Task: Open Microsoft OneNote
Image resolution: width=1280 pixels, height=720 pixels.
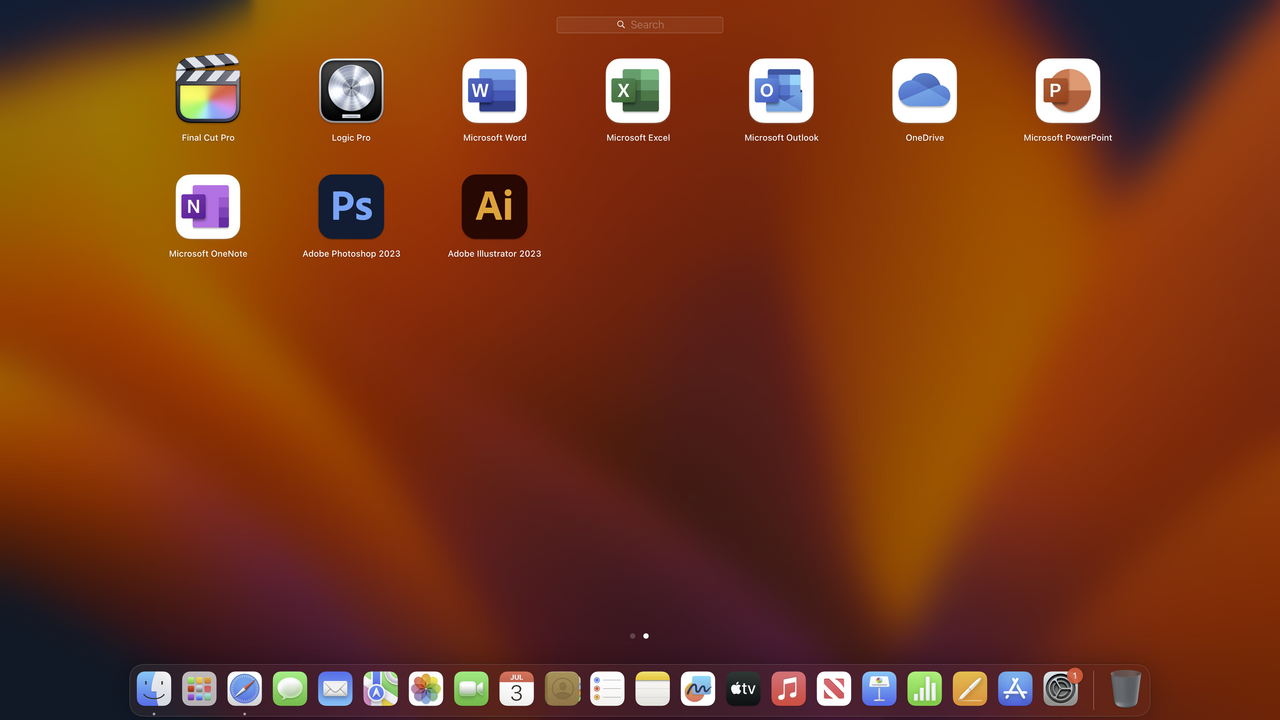Action: coord(208,207)
